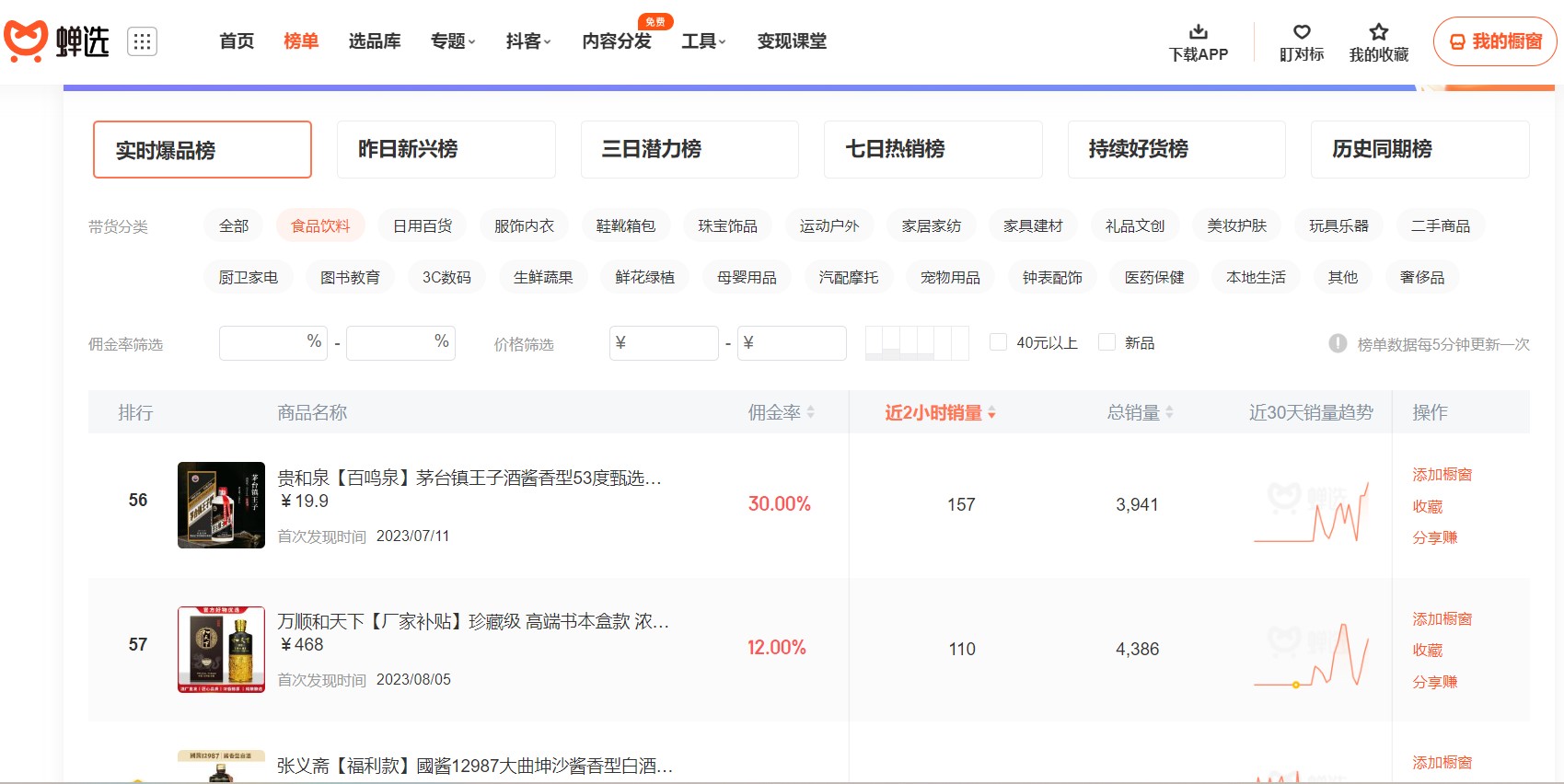
Task: Click the minimum price ¥ input
Action: (x=664, y=342)
